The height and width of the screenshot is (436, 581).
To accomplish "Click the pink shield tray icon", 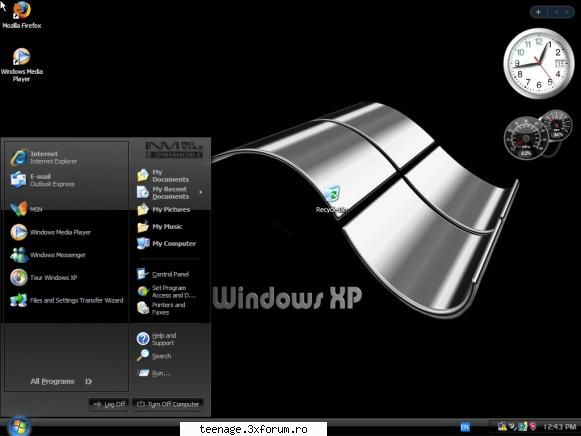I will tap(533, 427).
